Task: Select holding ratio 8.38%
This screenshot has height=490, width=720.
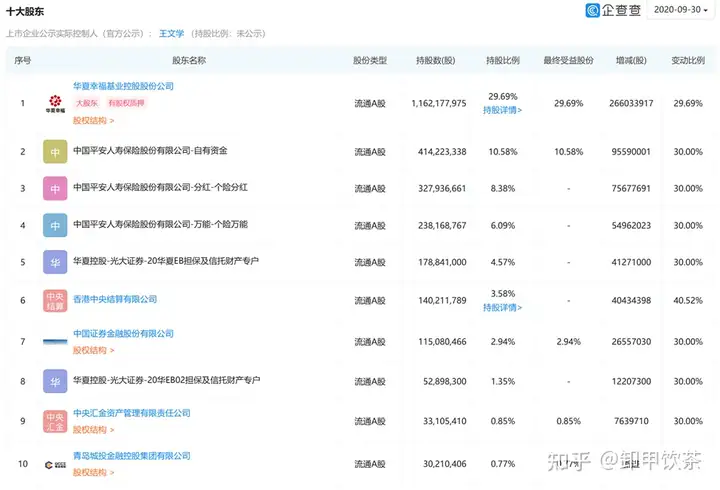Action: click(x=503, y=188)
